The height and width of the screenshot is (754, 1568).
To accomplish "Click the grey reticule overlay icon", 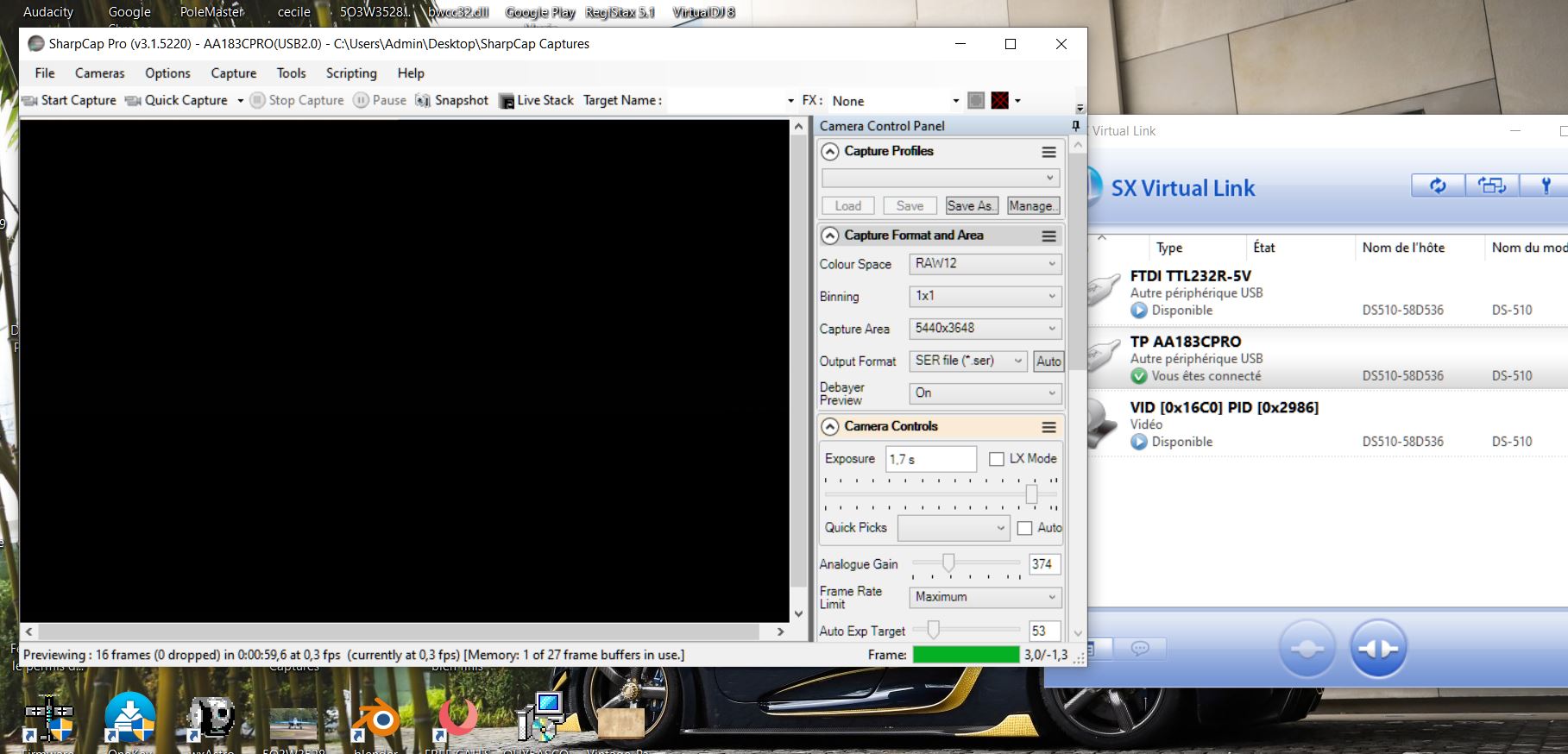I will pyautogui.click(x=976, y=100).
